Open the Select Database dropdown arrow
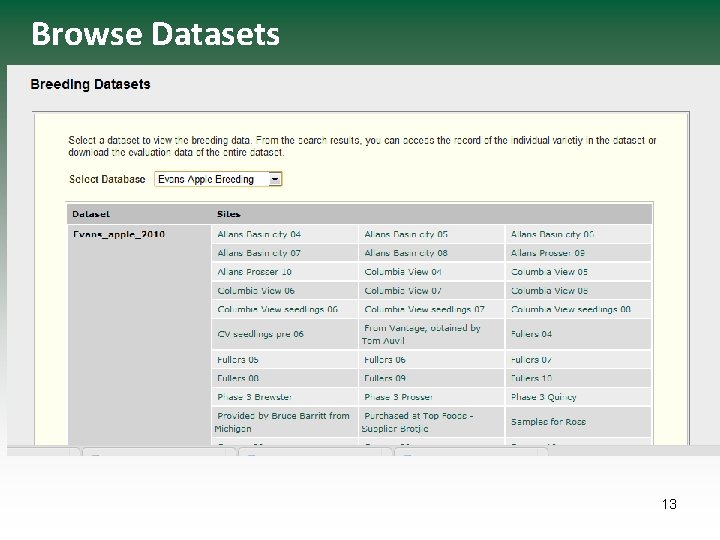Viewport: 720px width, 540px height. pyautogui.click(x=275, y=179)
